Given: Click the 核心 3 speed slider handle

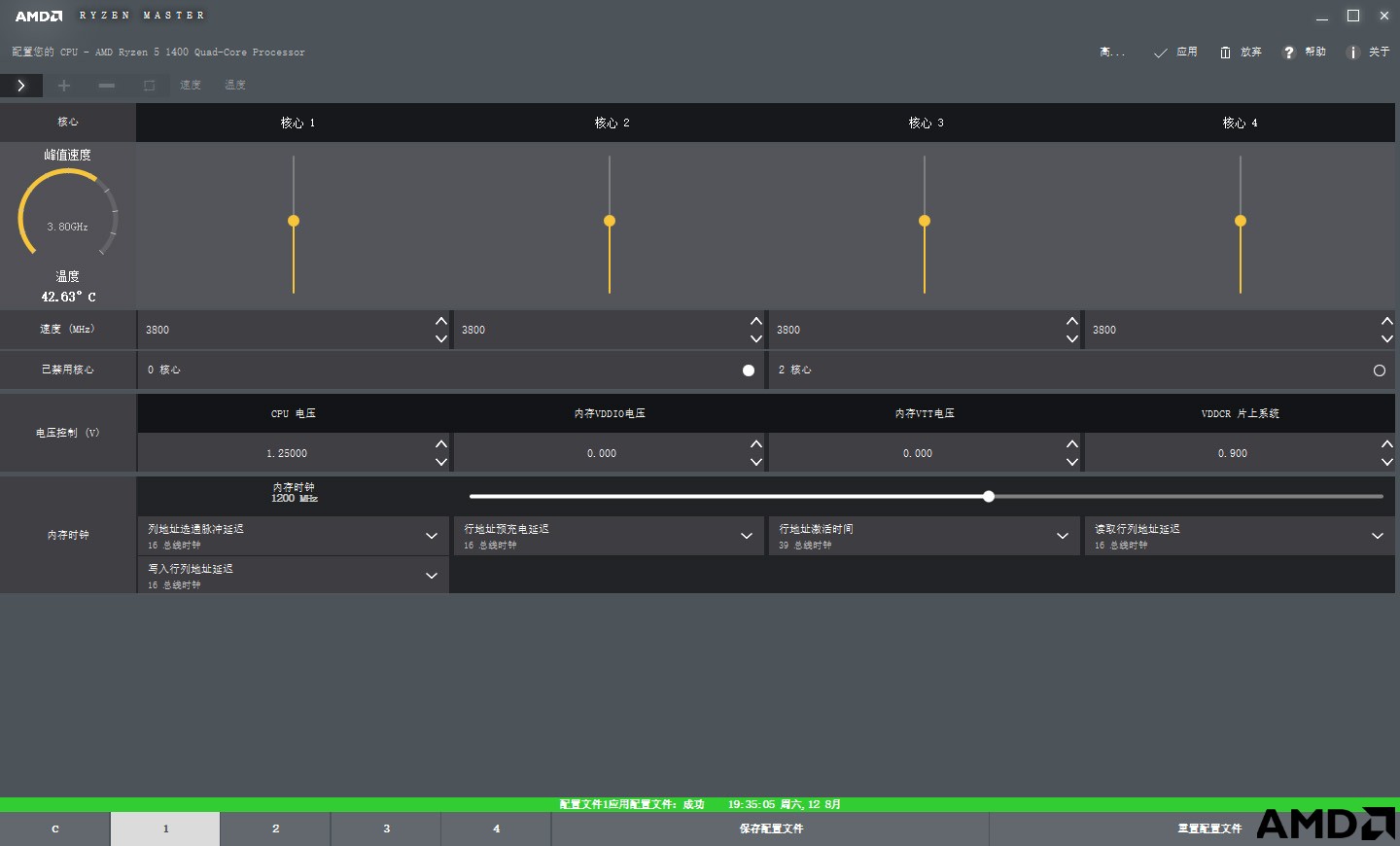Looking at the screenshot, I should [925, 221].
